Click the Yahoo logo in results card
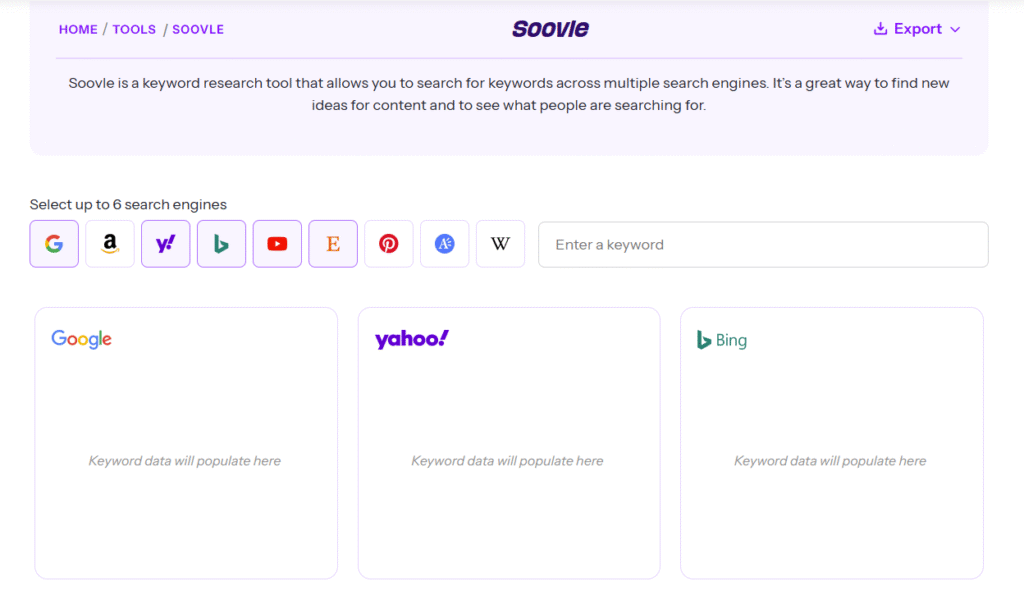This screenshot has width=1024, height=595. tap(412, 339)
